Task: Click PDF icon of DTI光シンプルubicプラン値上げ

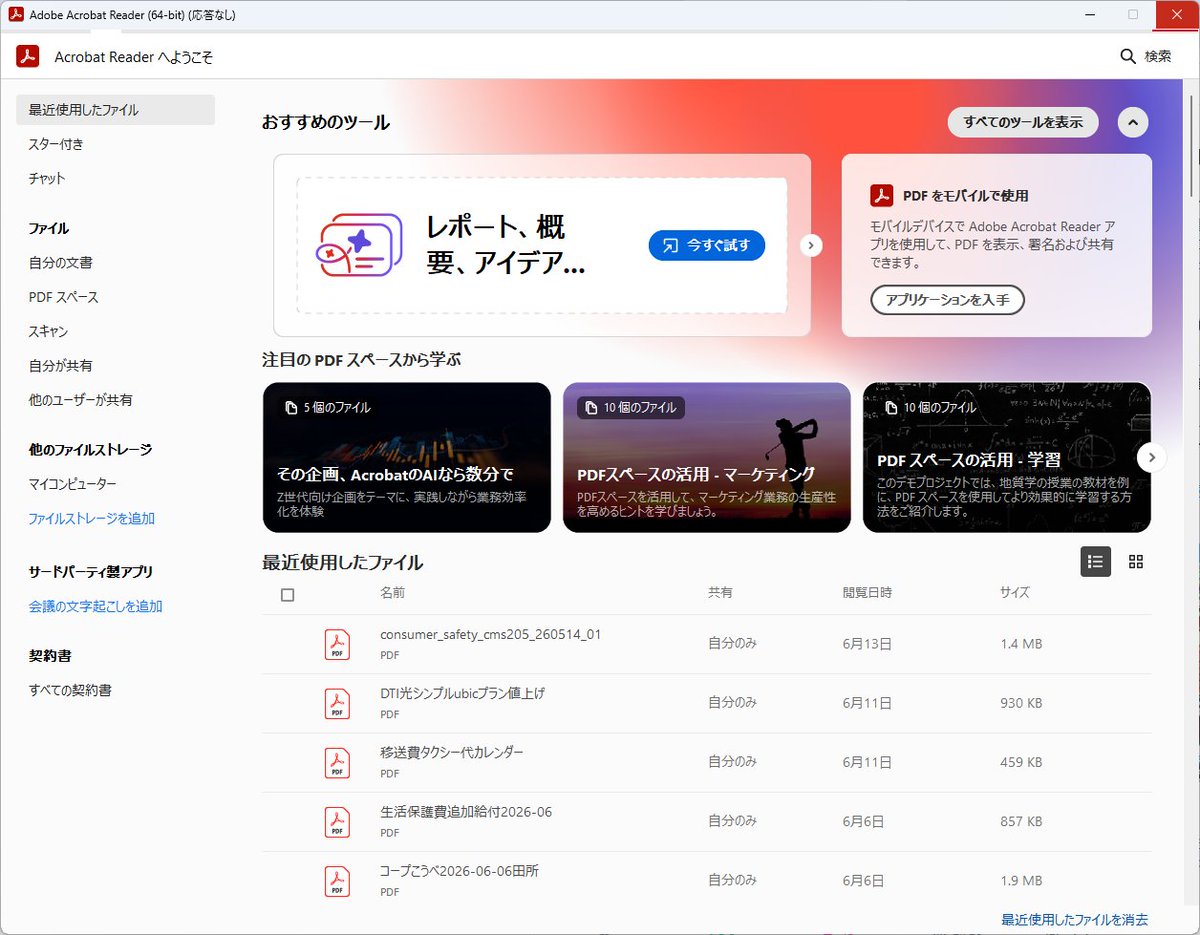Action: pos(337,703)
